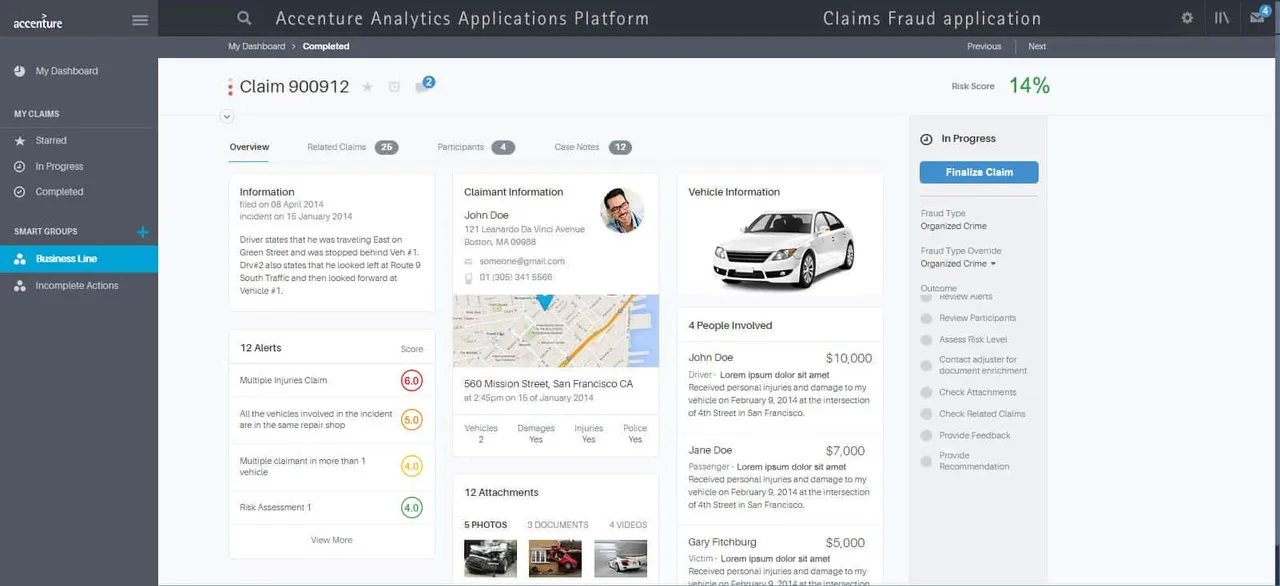Click the red 6.0 alert score circle
The width and height of the screenshot is (1280, 586).
[x=411, y=381]
